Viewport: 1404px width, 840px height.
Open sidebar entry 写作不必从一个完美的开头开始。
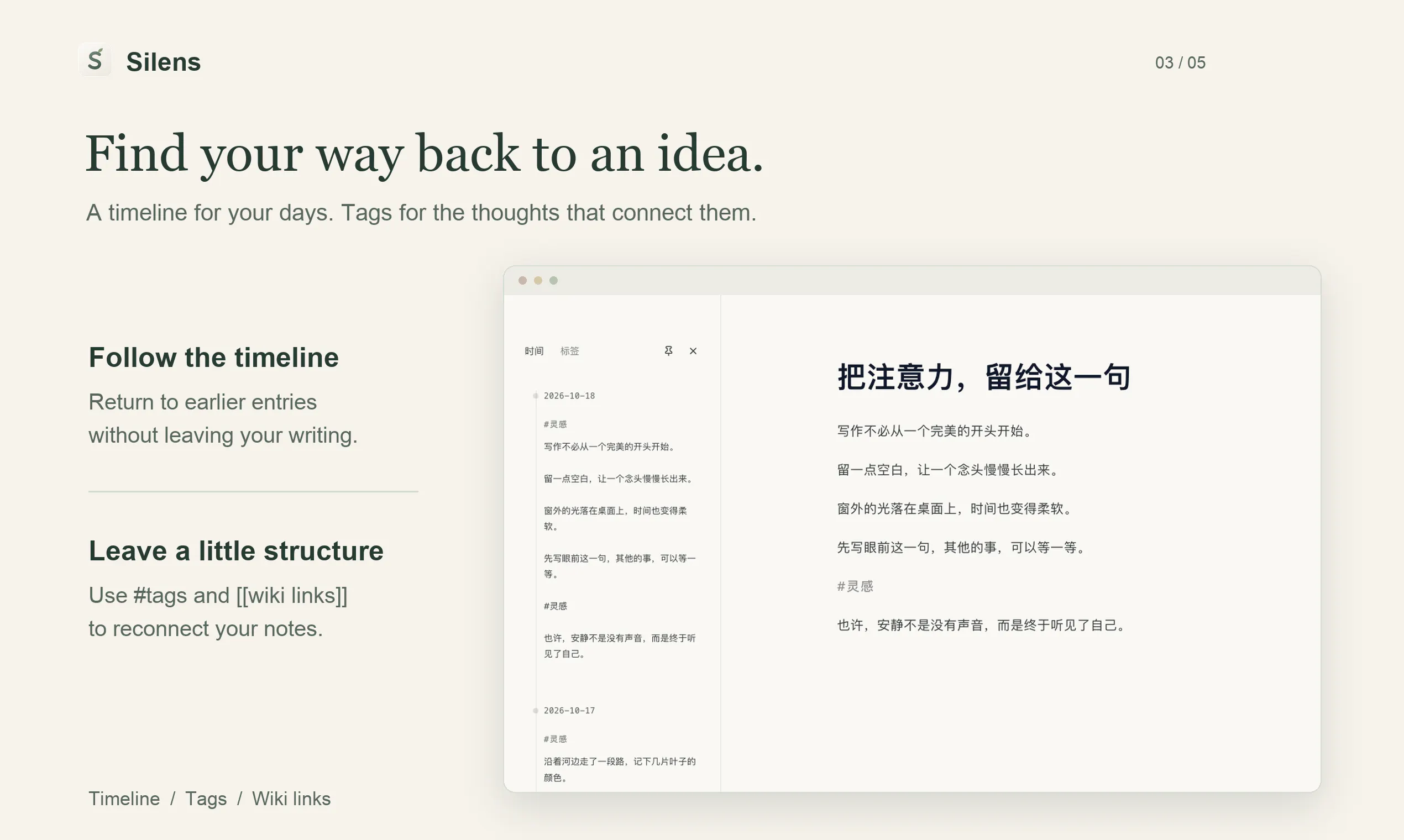610,447
